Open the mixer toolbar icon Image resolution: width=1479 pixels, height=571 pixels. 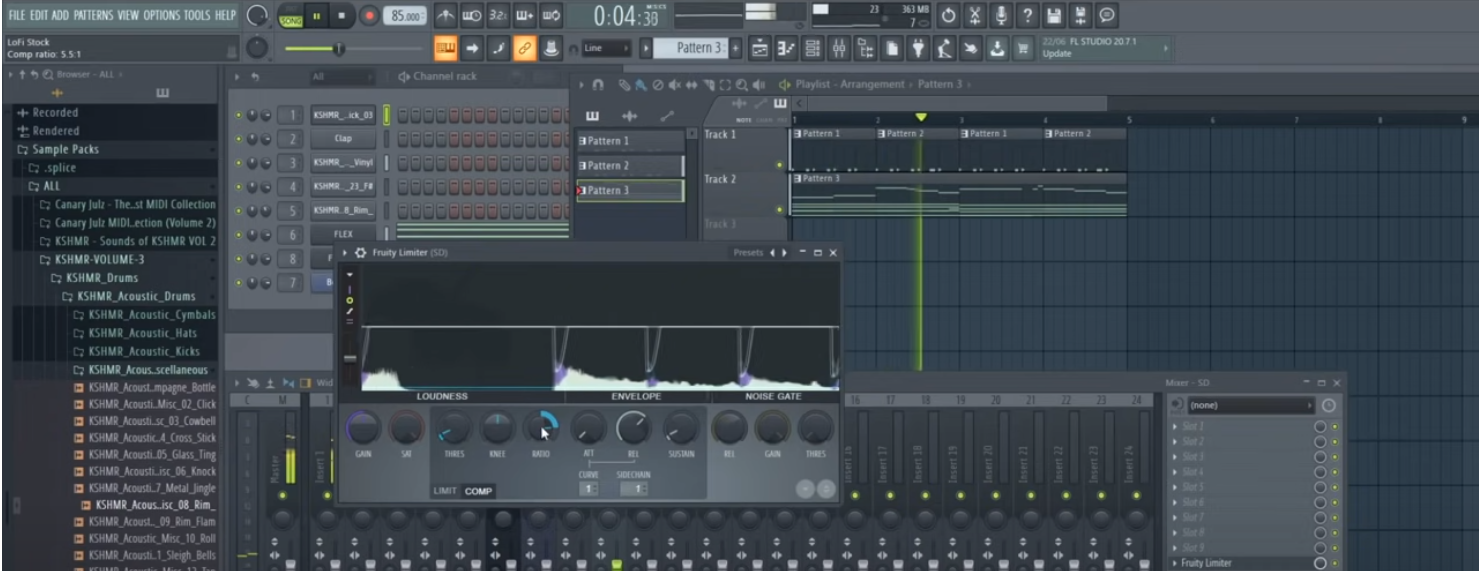point(839,48)
